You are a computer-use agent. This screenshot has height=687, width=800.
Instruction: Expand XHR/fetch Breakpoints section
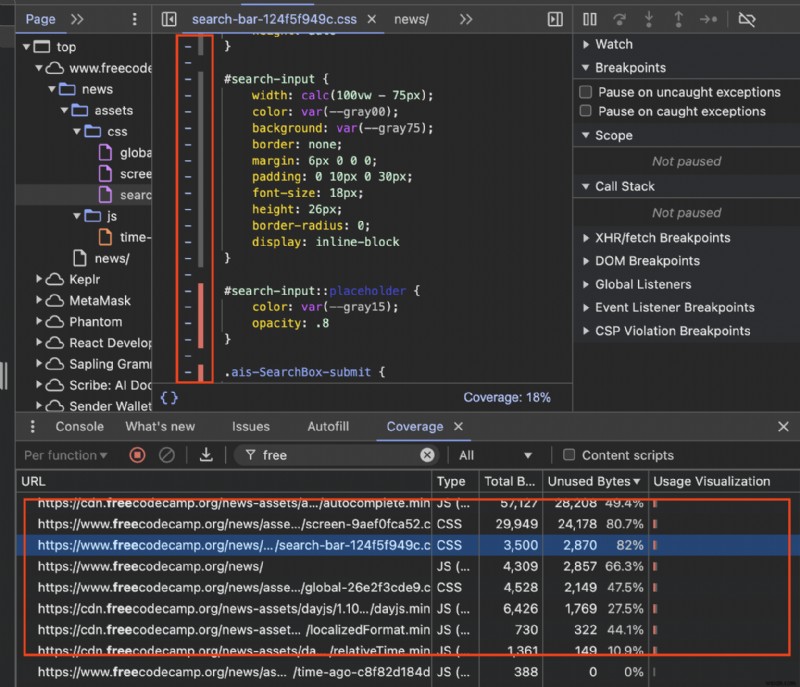(x=586, y=238)
